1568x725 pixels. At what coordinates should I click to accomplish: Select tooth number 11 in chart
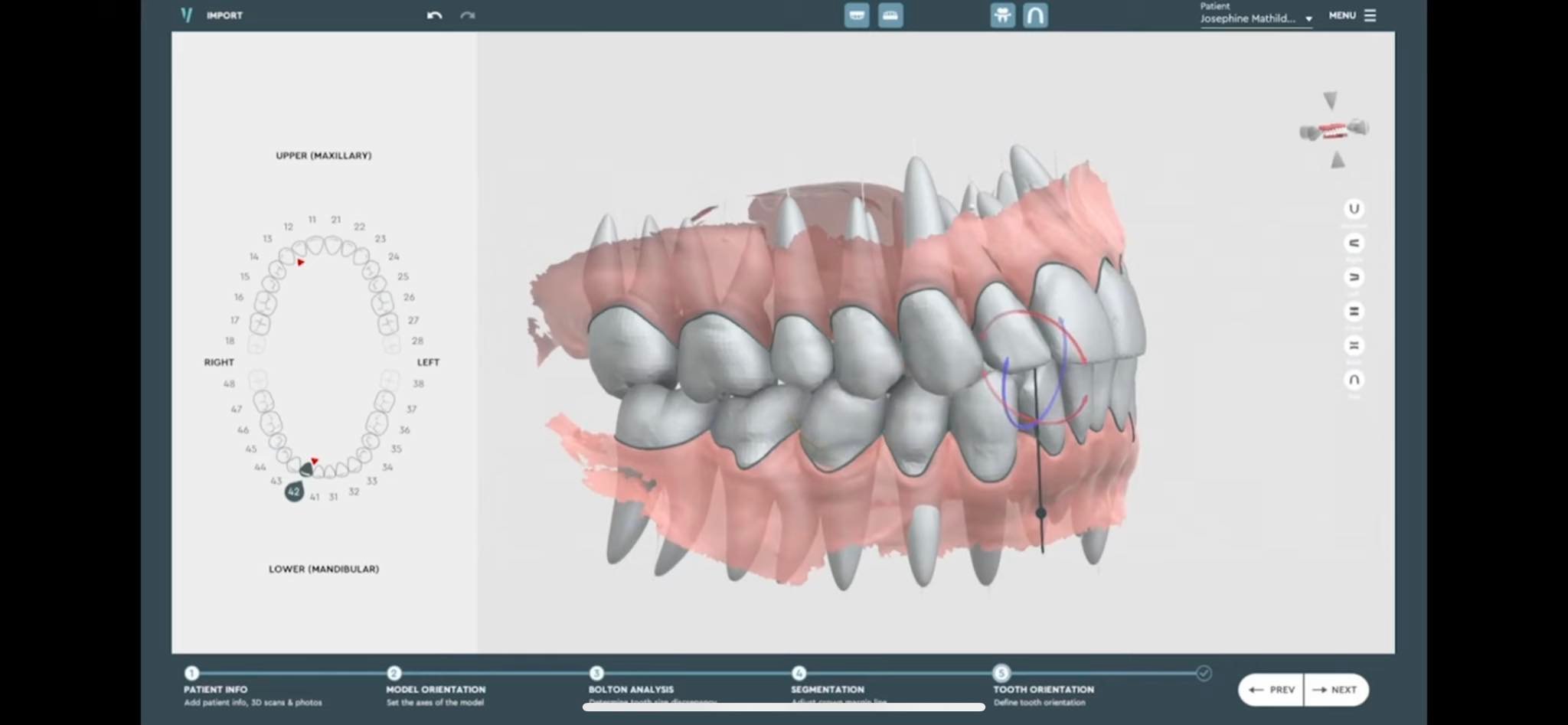[312, 220]
